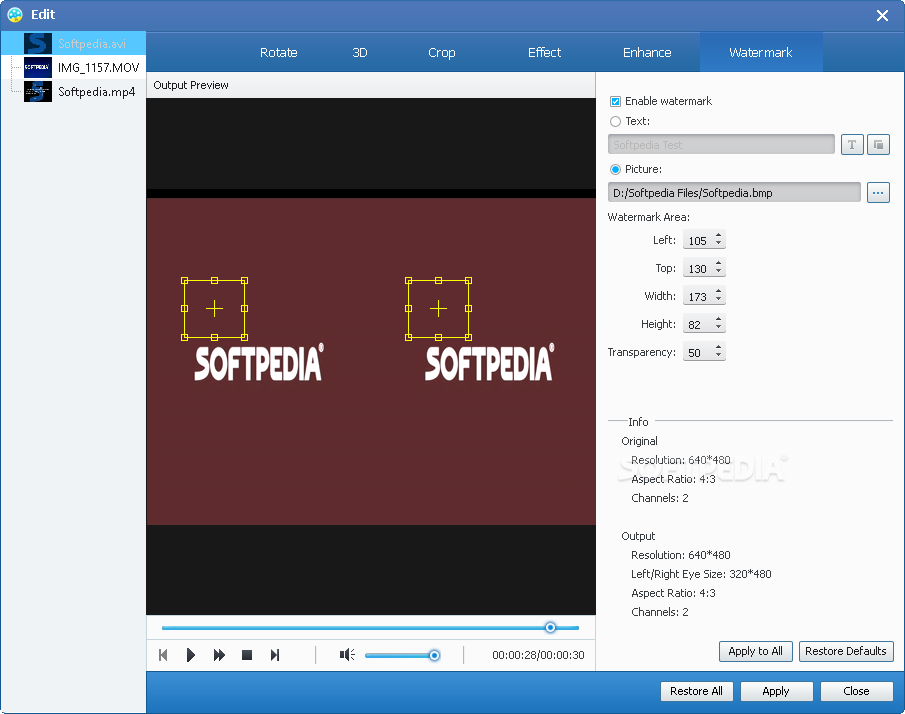Select the IMG_1157.MOV thumbnail
This screenshot has height=714, width=905.
tap(38, 68)
